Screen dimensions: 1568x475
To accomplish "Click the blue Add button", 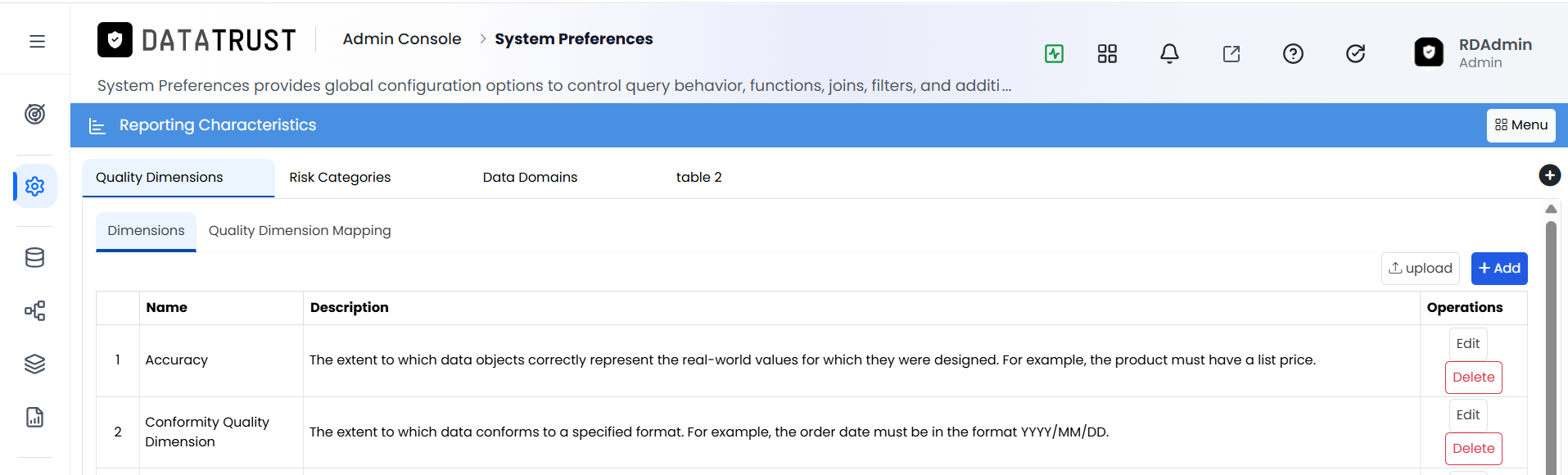I will 1499,269.
